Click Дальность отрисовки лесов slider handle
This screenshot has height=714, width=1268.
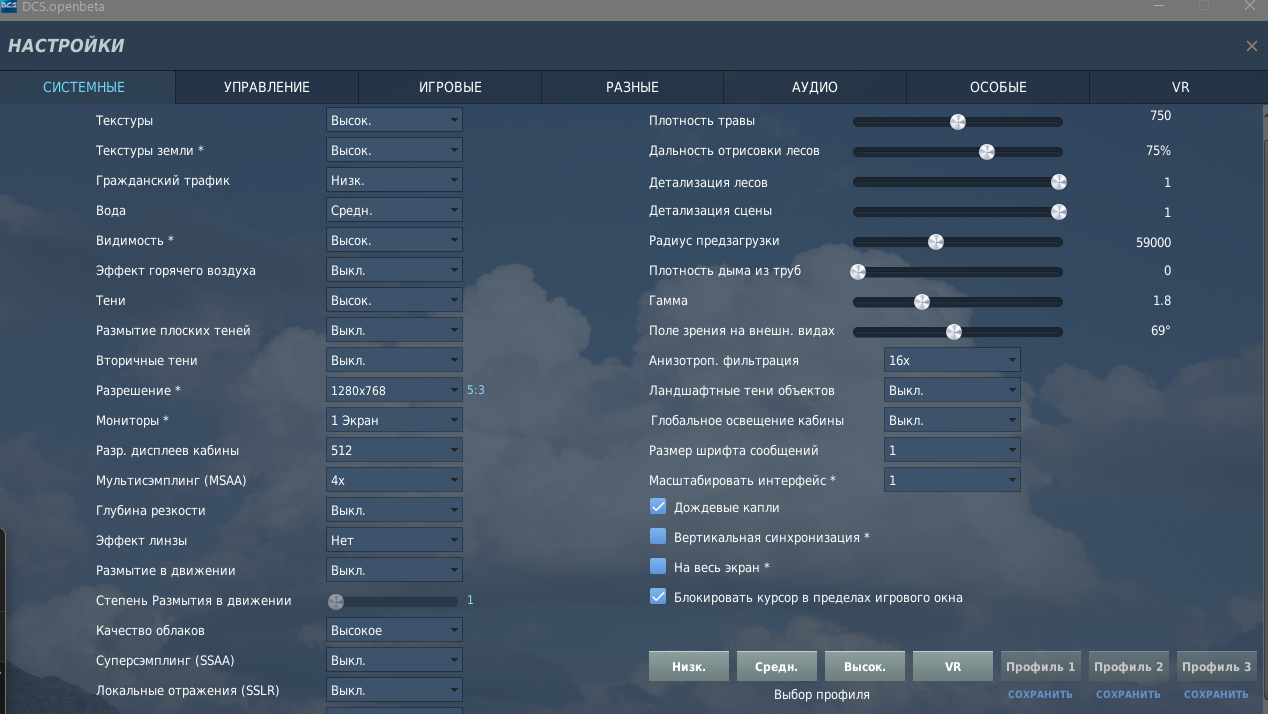click(987, 152)
